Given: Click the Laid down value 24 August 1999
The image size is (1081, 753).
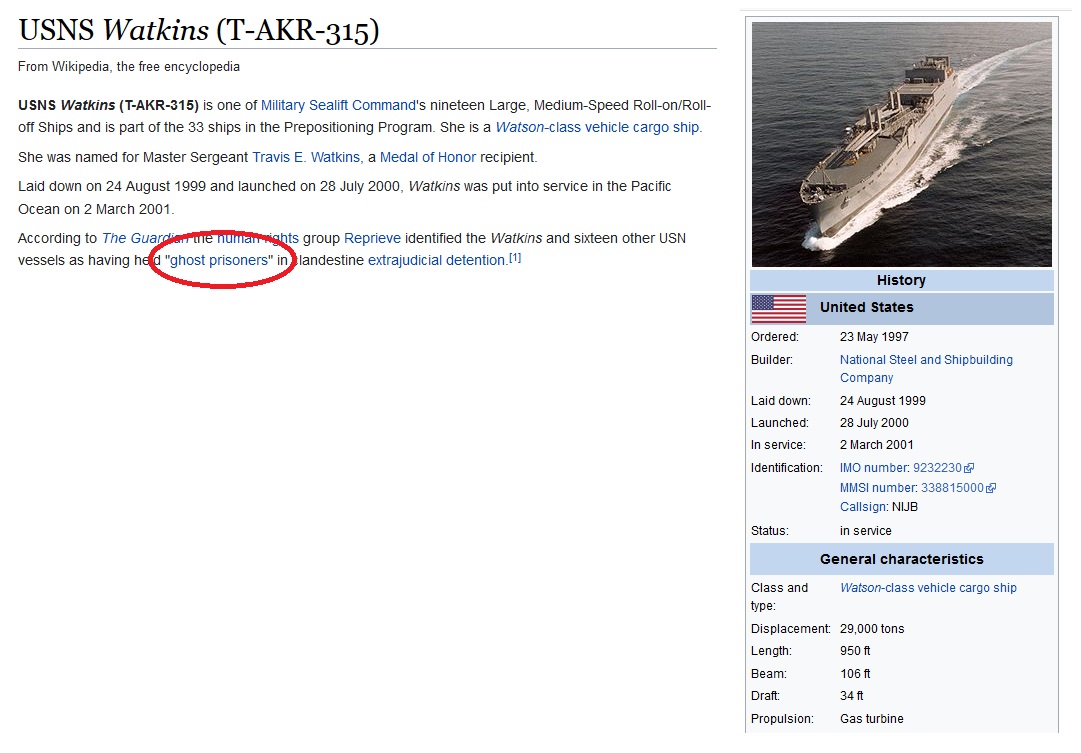Looking at the screenshot, I should coord(882,401).
